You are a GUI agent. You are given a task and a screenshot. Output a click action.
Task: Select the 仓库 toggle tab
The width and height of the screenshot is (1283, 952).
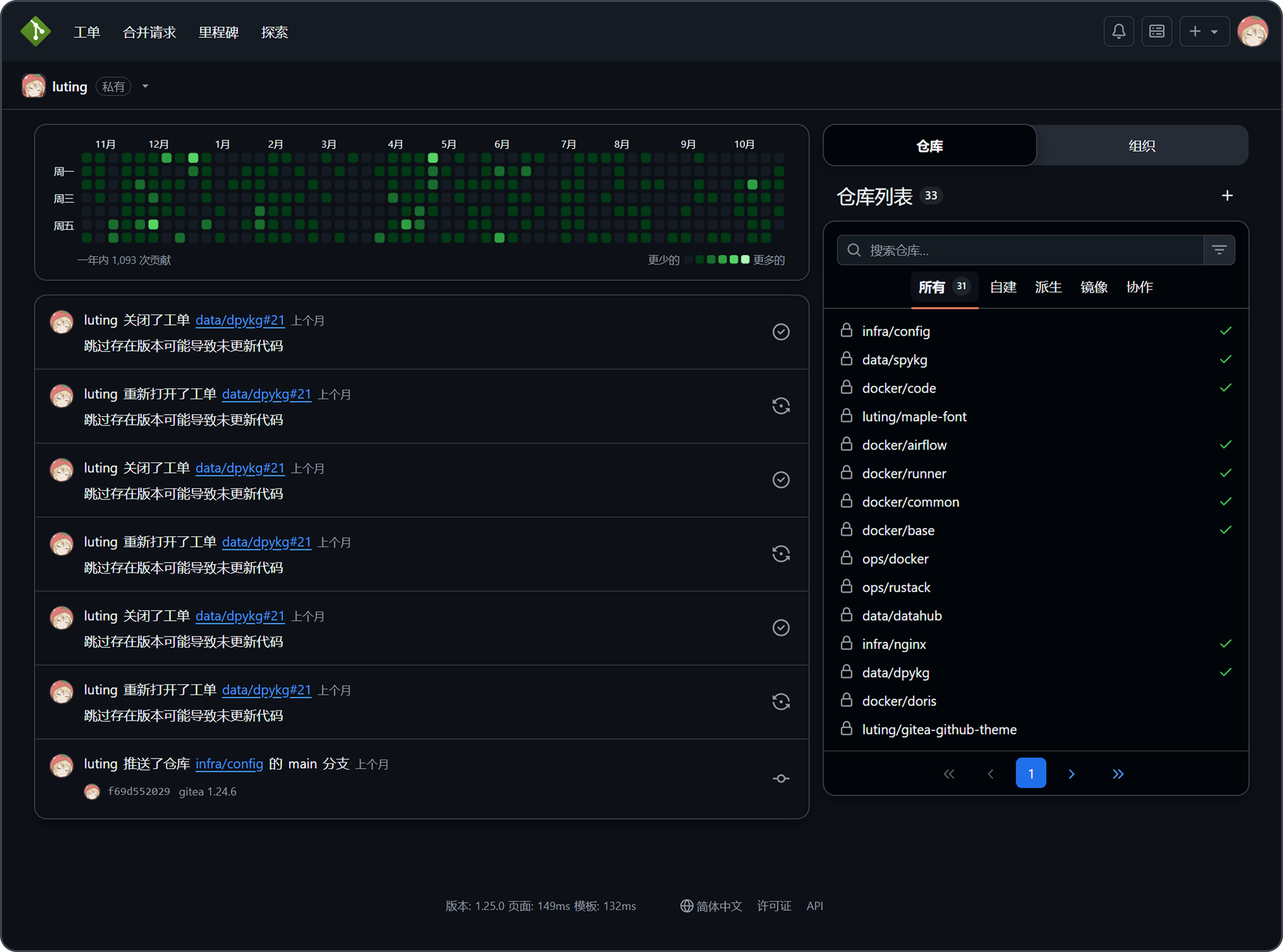929,146
